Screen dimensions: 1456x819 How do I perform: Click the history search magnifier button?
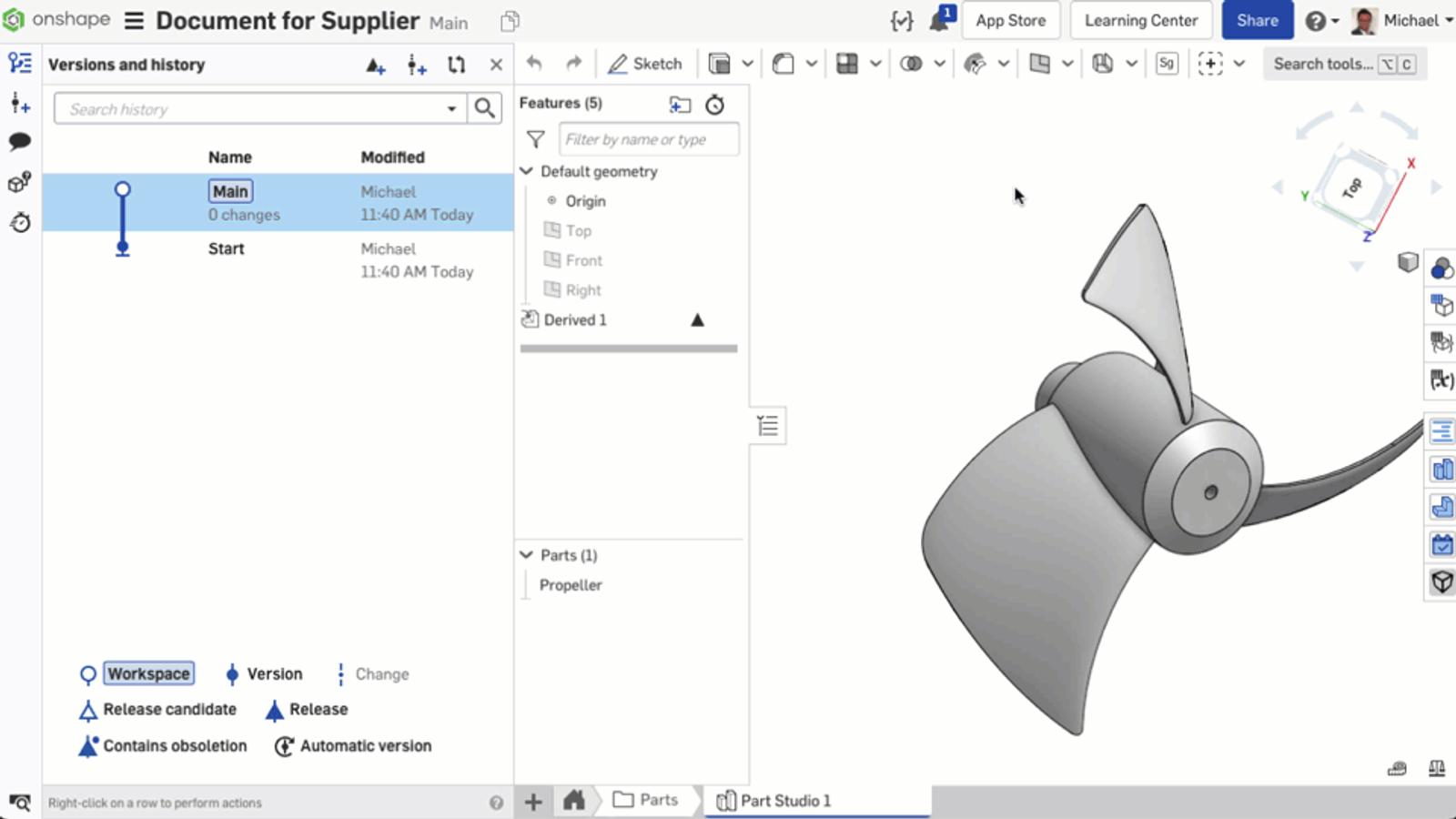click(485, 109)
